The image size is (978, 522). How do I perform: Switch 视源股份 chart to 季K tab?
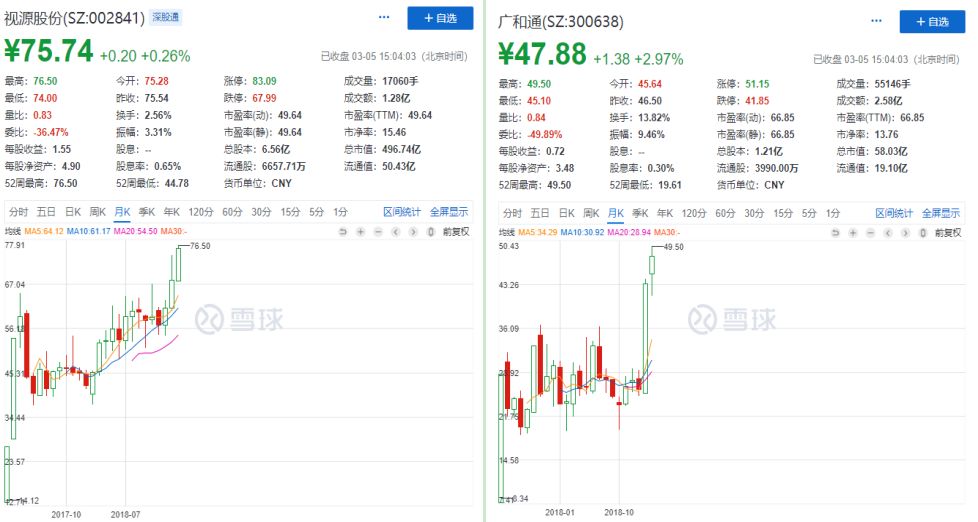click(x=147, y=212)
